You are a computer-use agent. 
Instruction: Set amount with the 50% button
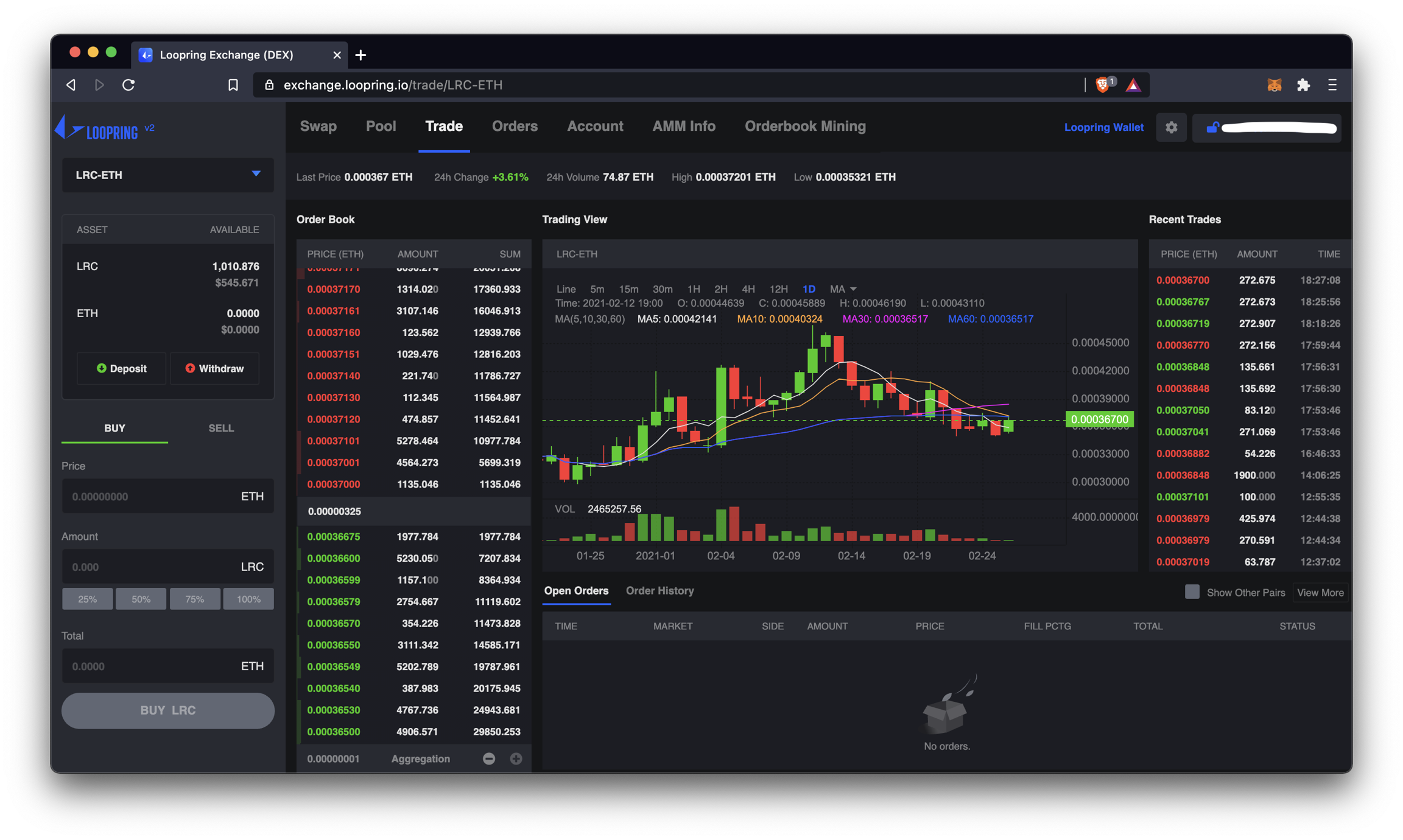click(141, 599)
